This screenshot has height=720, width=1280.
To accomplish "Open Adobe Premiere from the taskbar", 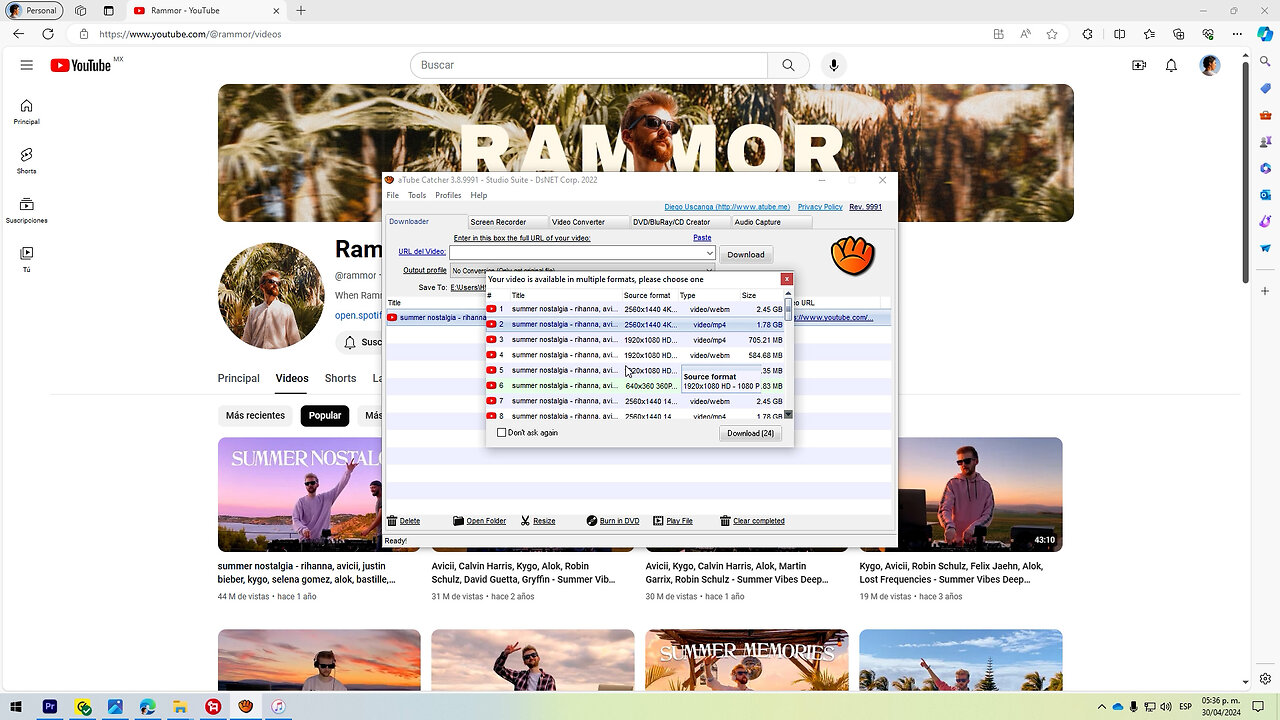I will coord(50,707).
